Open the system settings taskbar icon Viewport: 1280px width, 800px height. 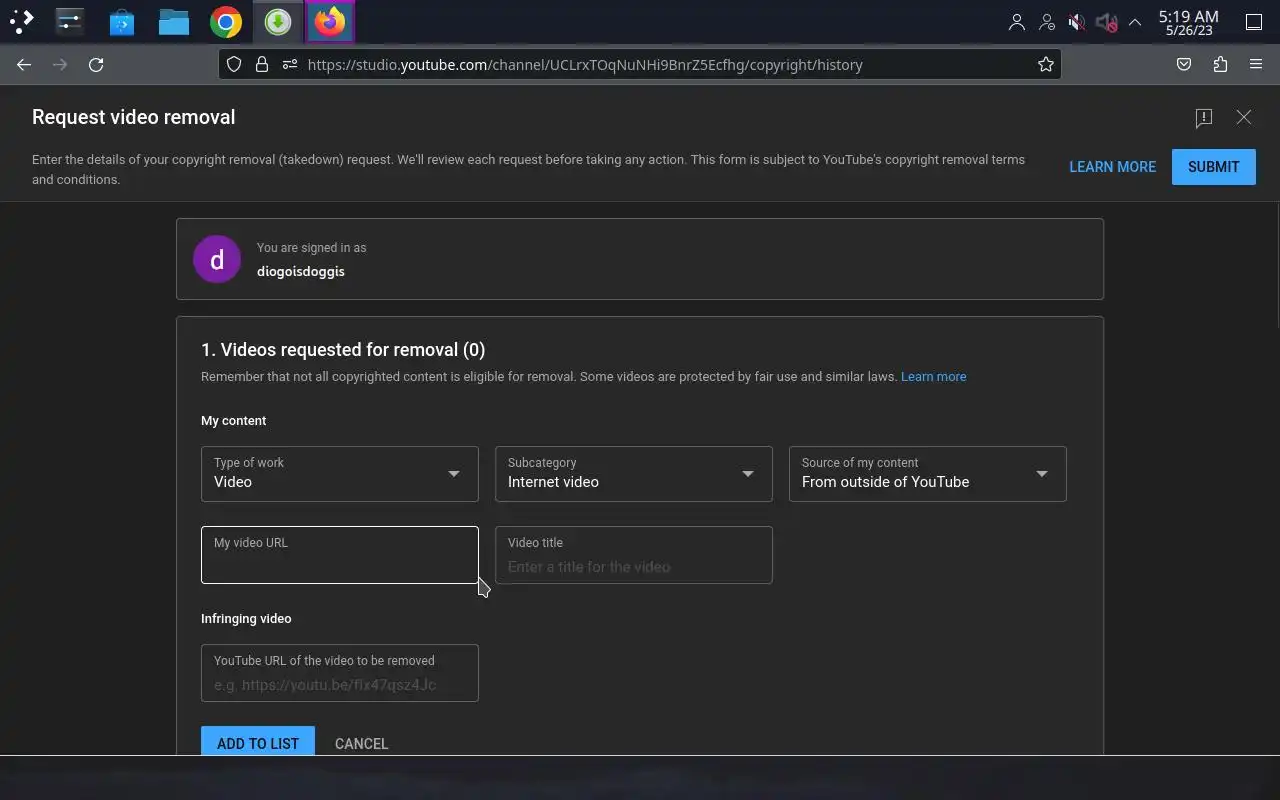pyautogui.click(x=70, y=21)
